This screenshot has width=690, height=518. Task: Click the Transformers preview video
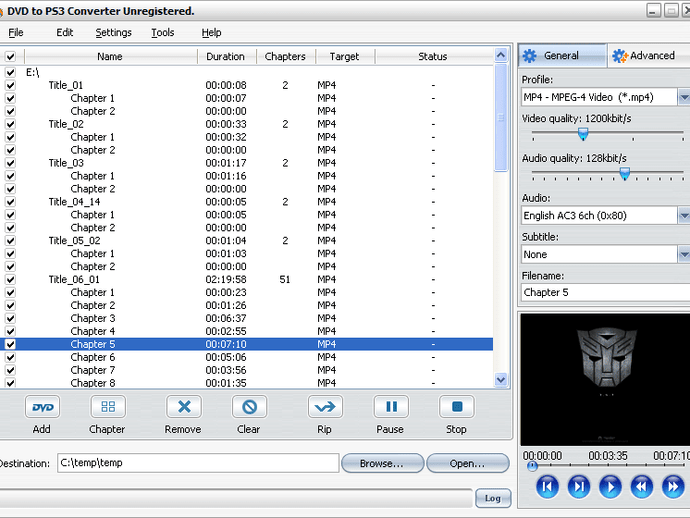[x=606, y=380]
